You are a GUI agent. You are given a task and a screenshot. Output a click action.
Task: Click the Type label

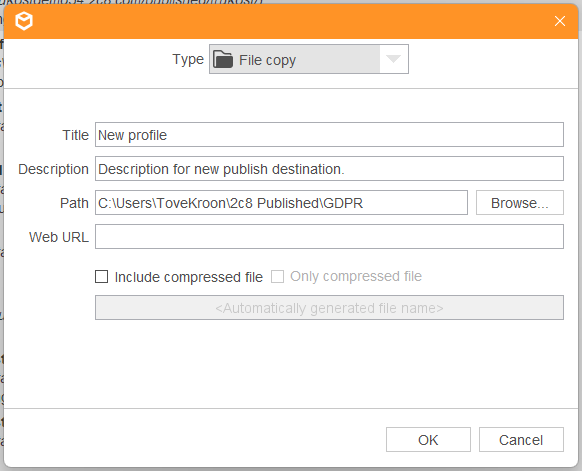point(188,59)
